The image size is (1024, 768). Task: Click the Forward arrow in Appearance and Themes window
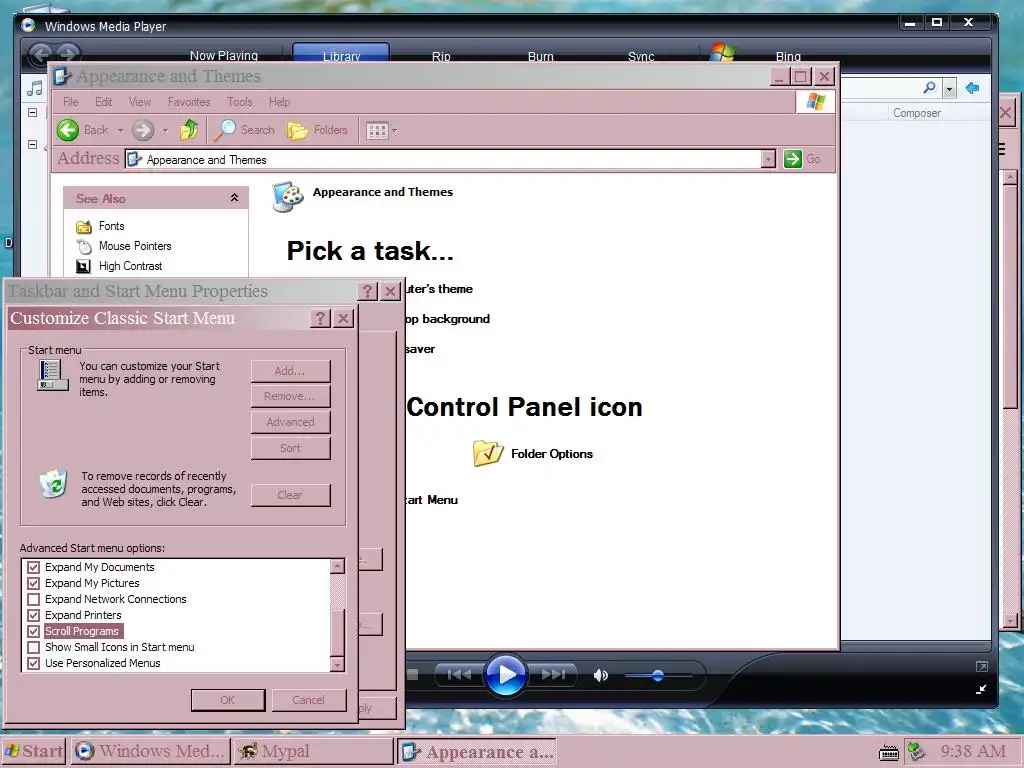click(143, 130)
